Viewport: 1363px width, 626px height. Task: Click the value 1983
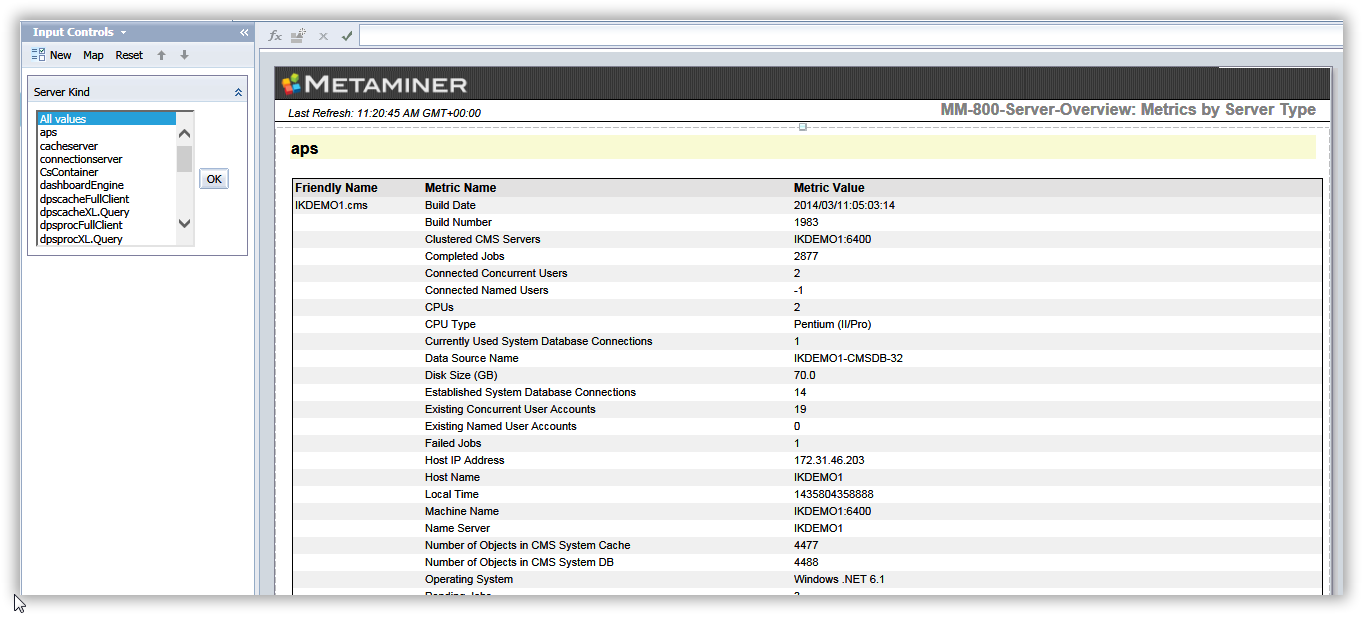(x=806, y=222)
